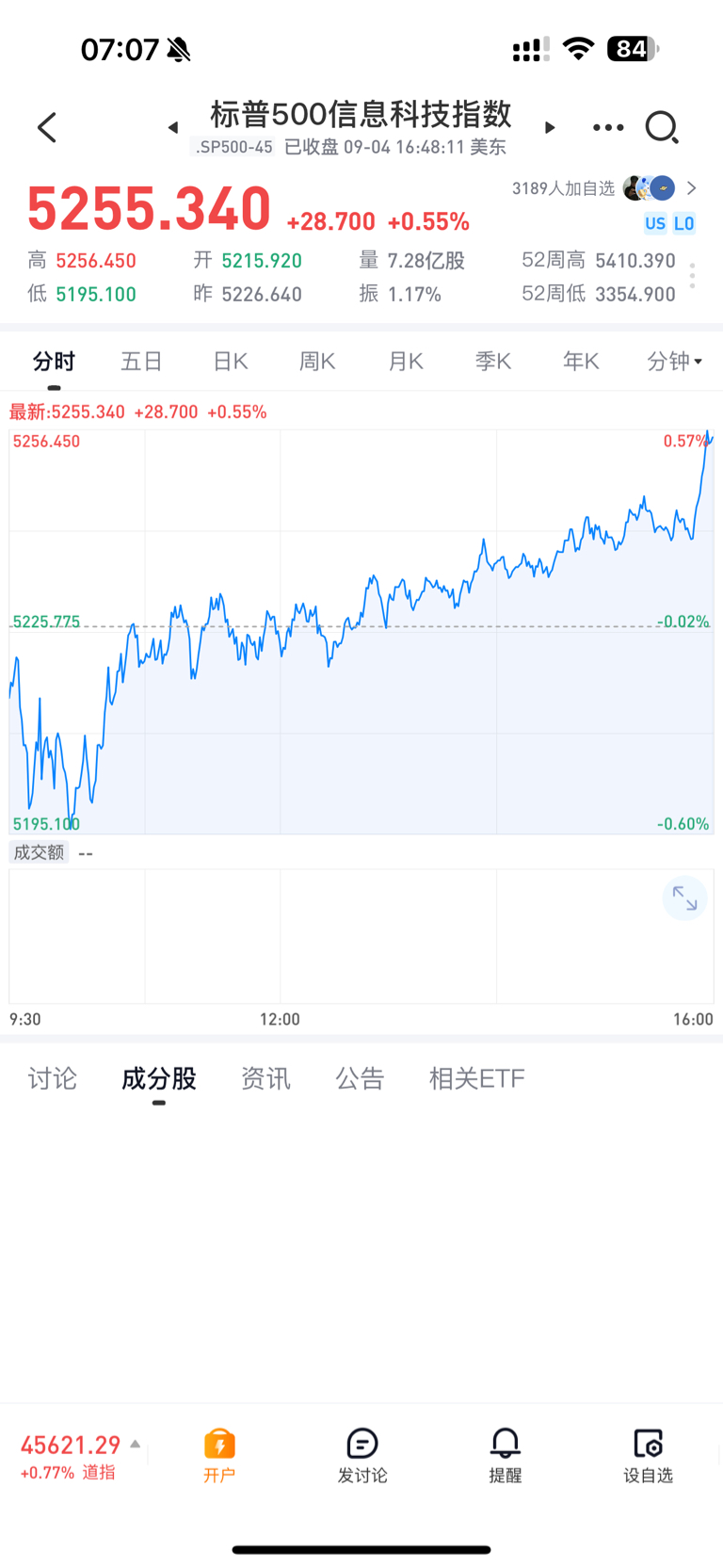Expand more quote details via vertical dots
The height and width of the screenshot is (1568, 723).
pos(692,276)
